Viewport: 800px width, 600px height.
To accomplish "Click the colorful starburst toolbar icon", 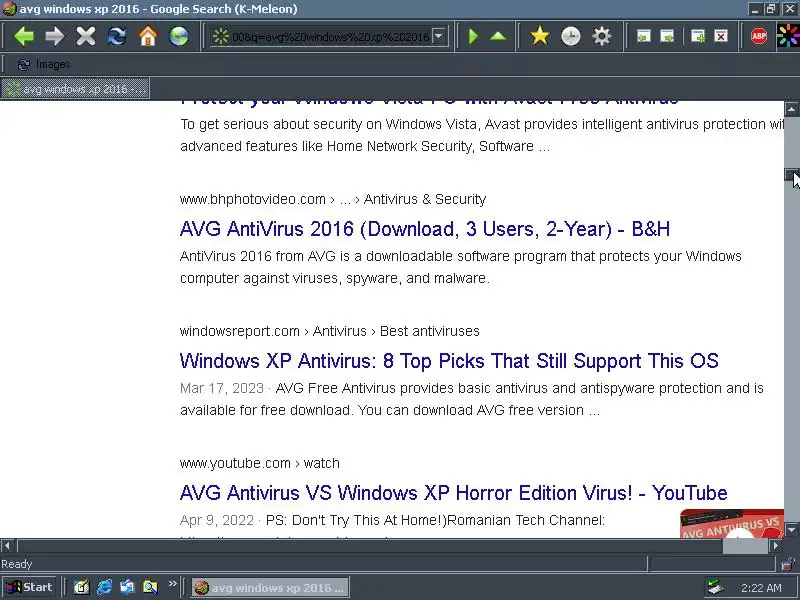I will 788,36.
